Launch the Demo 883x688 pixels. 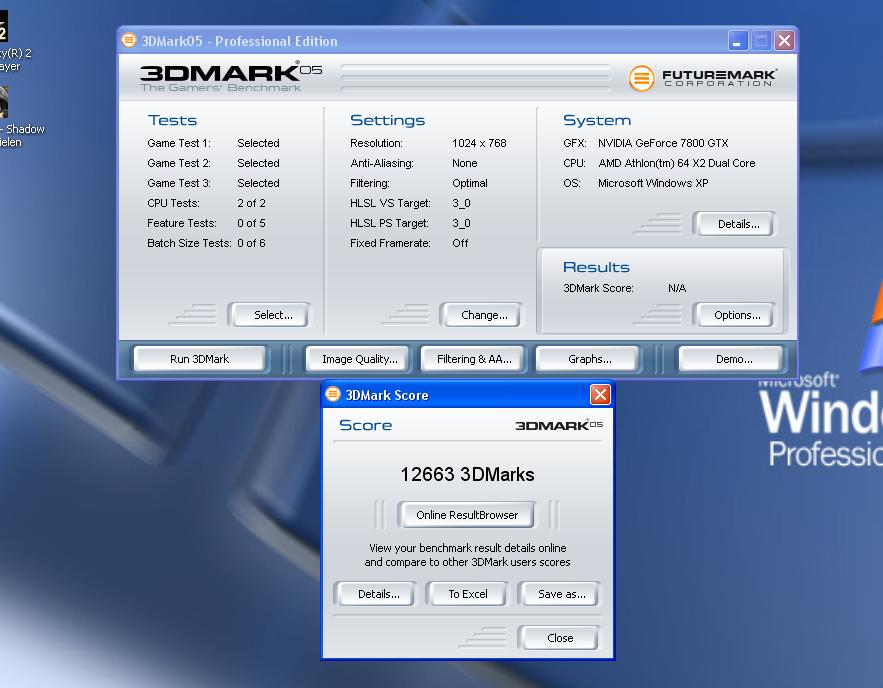pos(733,359)
